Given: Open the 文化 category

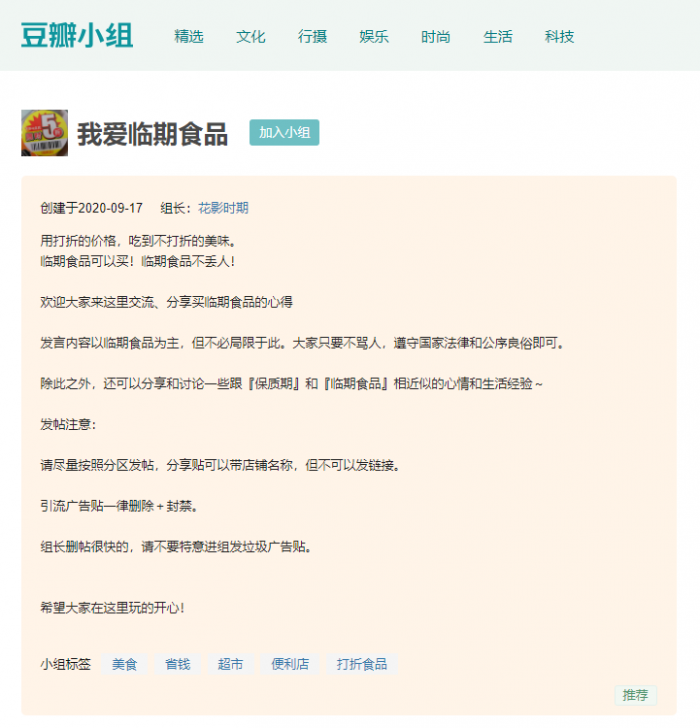Looking at the screenshot, I should pyautogui.click(x=251, y=36).
